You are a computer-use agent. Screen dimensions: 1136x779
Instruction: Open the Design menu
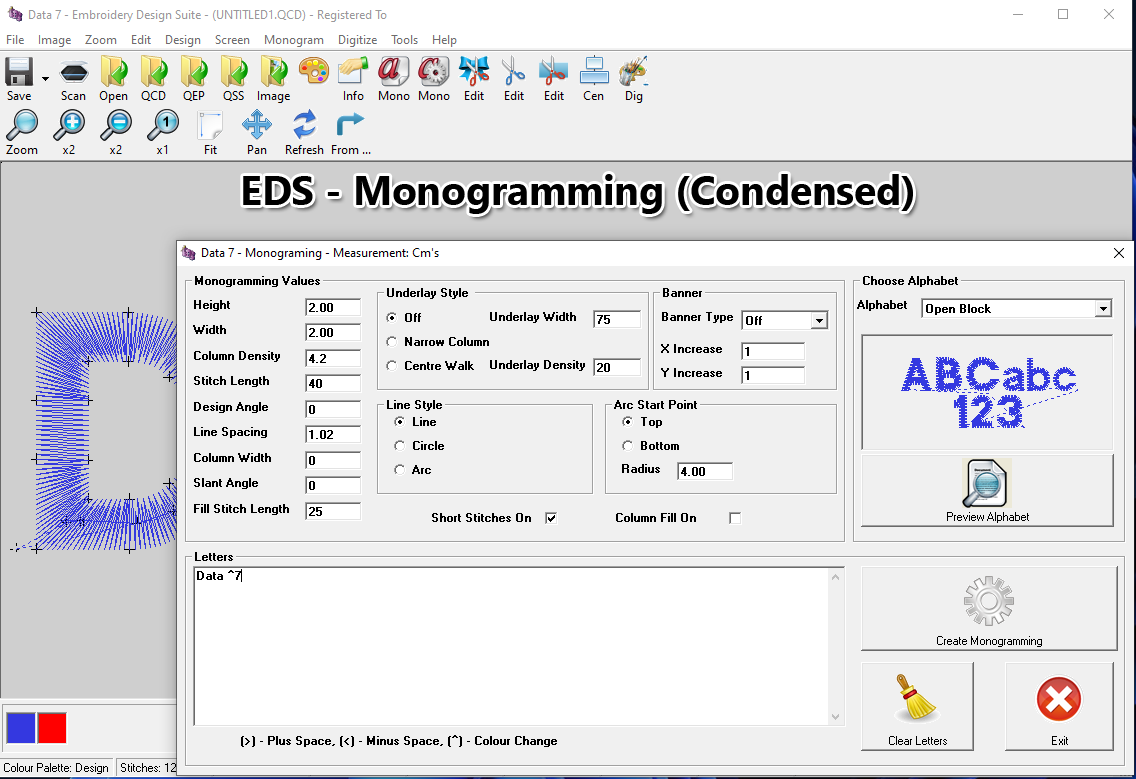coord(183,40)
